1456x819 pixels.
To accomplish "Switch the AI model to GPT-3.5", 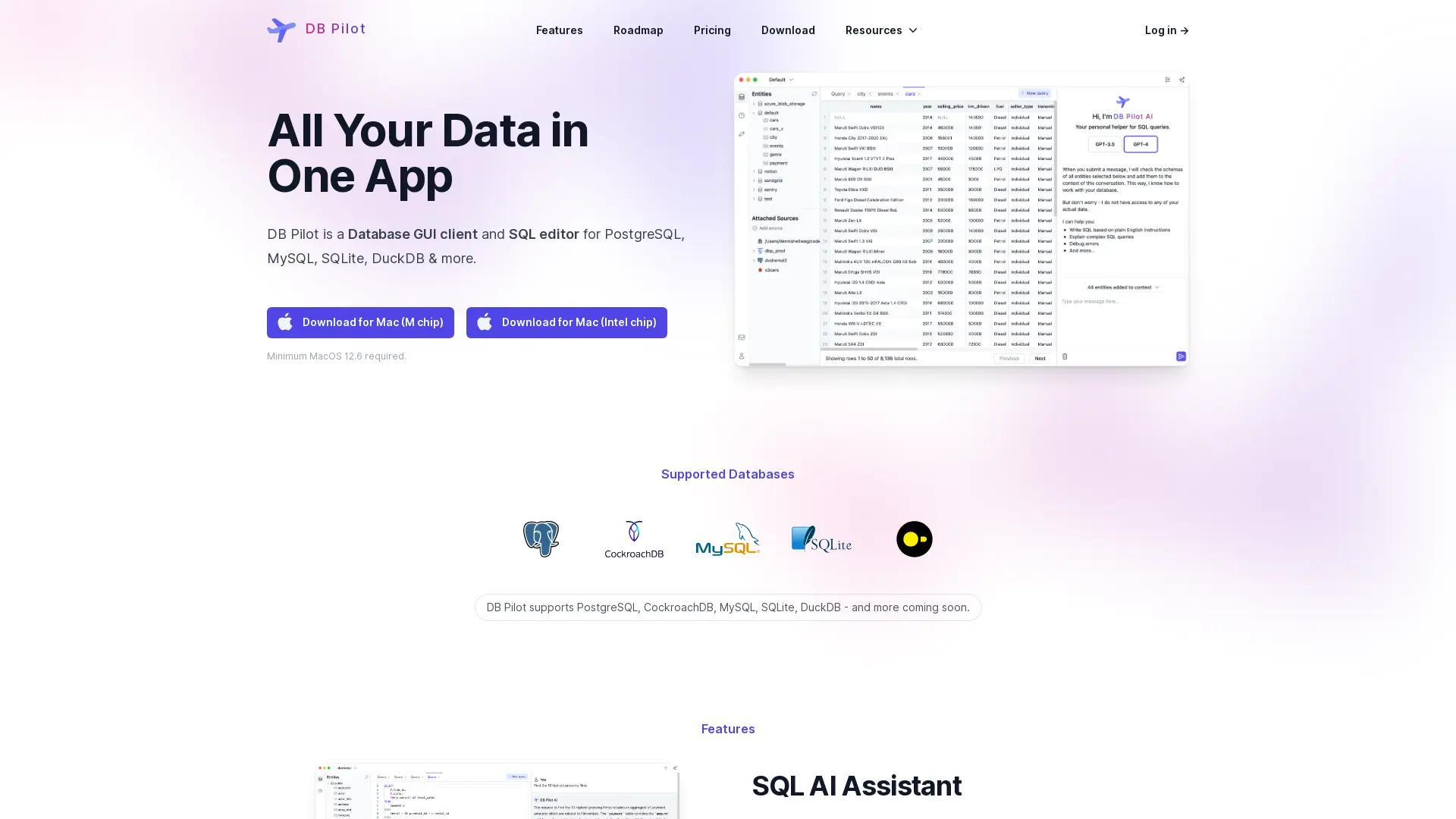I will click(x=1105, y=144).
